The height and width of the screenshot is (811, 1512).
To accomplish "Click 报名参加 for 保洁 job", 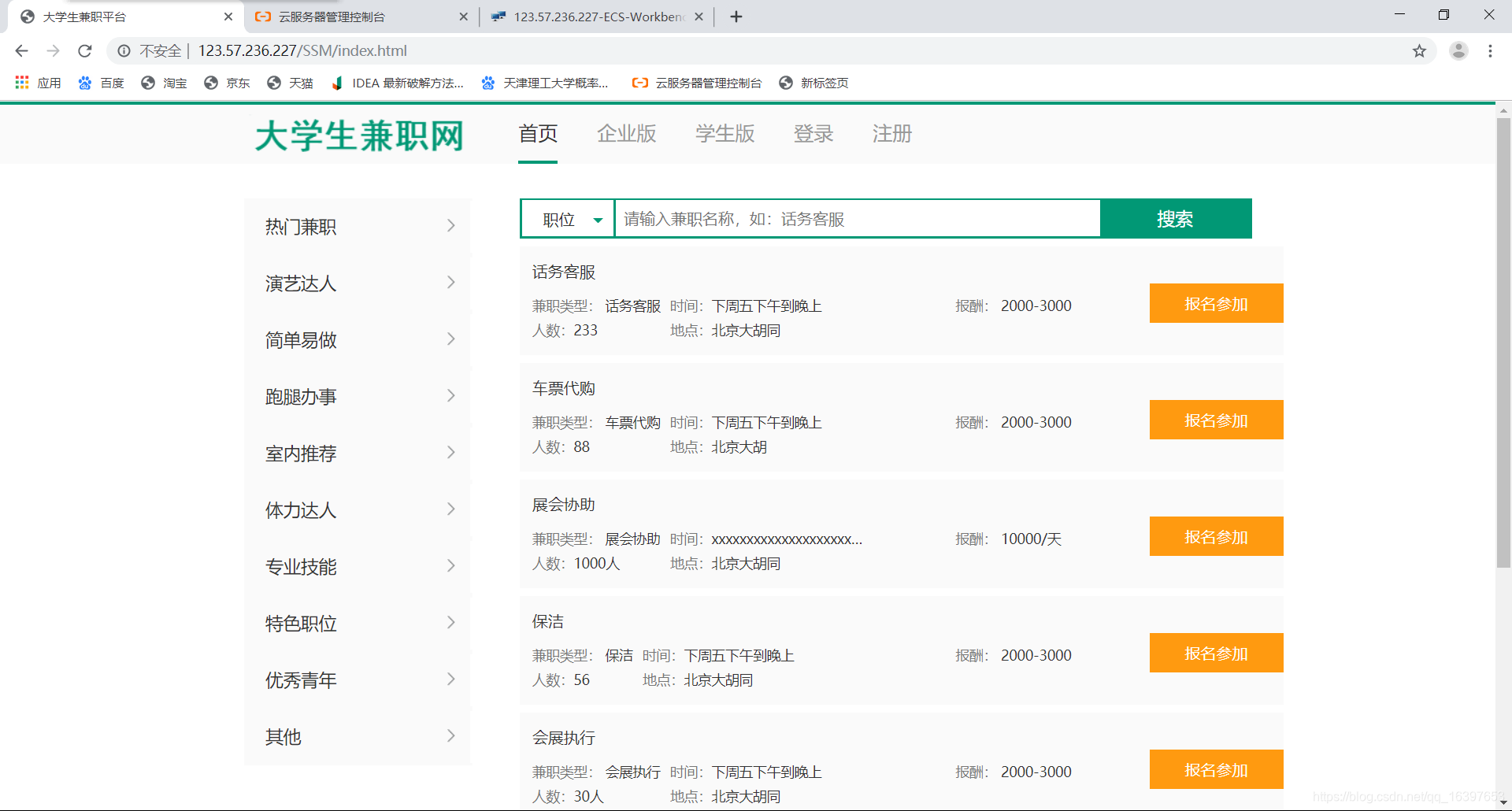I will (1216, 653).
